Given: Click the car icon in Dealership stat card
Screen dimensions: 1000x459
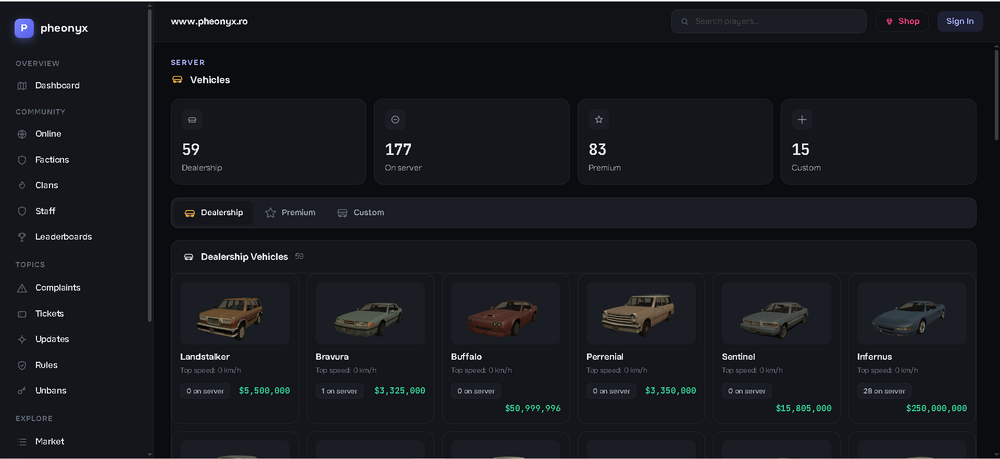Looking at the screenshot, I should tap(192, 120).
